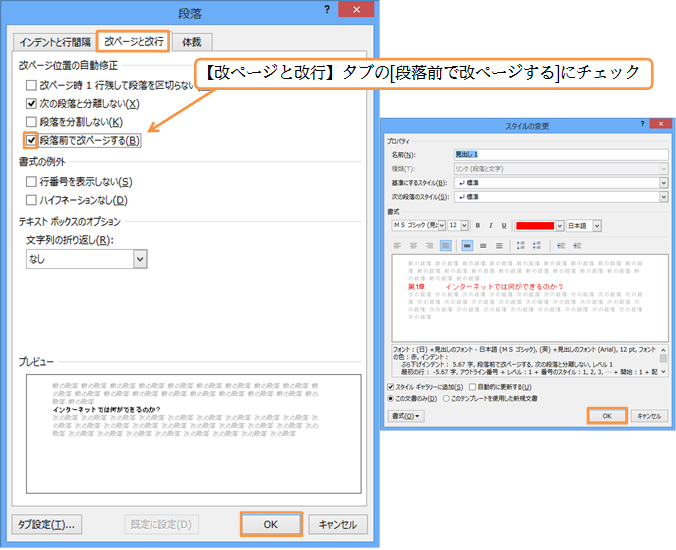Click キャンセル in 段落 dialog
This screenshot has width=676, height=550.
click(x=338, y=525)
